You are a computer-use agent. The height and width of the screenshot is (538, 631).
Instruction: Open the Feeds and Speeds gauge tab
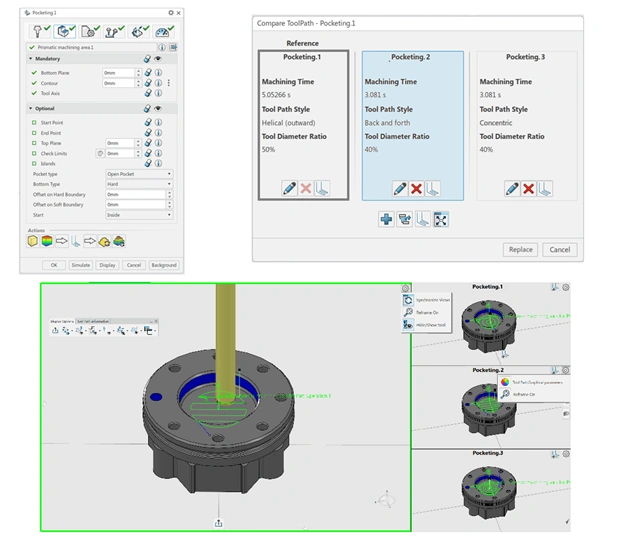tap(163, 31)
